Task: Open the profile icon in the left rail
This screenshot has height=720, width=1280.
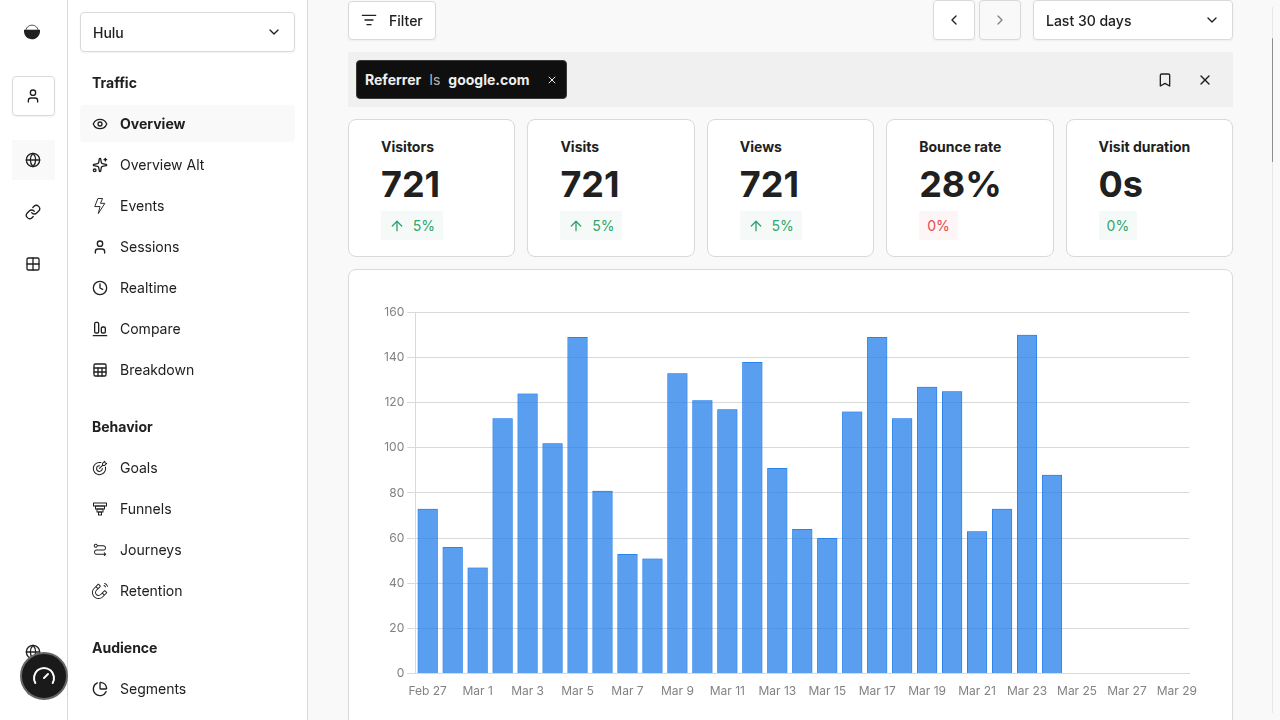Action: tap(33, 96)
